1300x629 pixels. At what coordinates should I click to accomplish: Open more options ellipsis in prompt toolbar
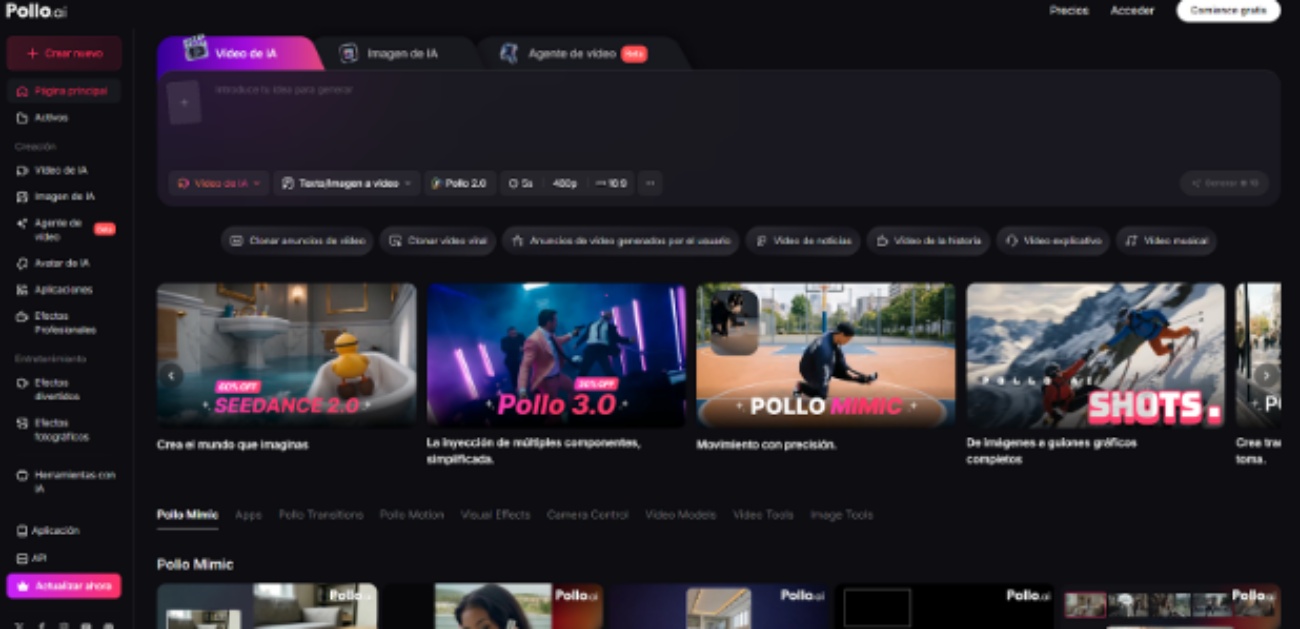[x=650, y=184]
